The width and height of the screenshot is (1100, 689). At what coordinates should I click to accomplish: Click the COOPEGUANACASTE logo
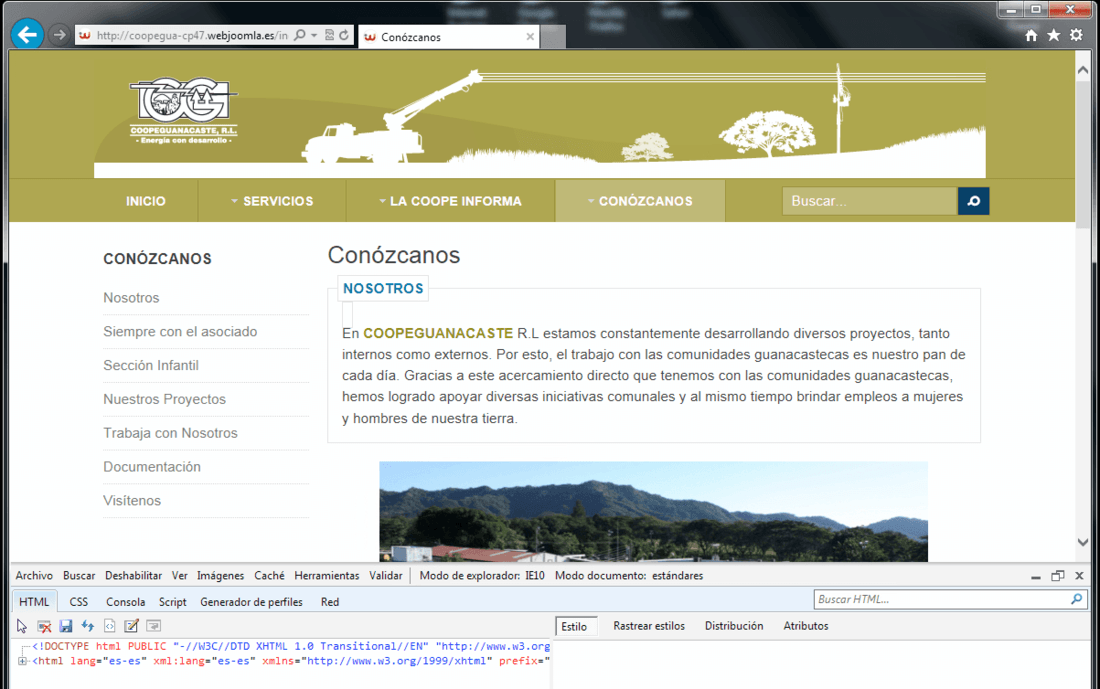184,111
